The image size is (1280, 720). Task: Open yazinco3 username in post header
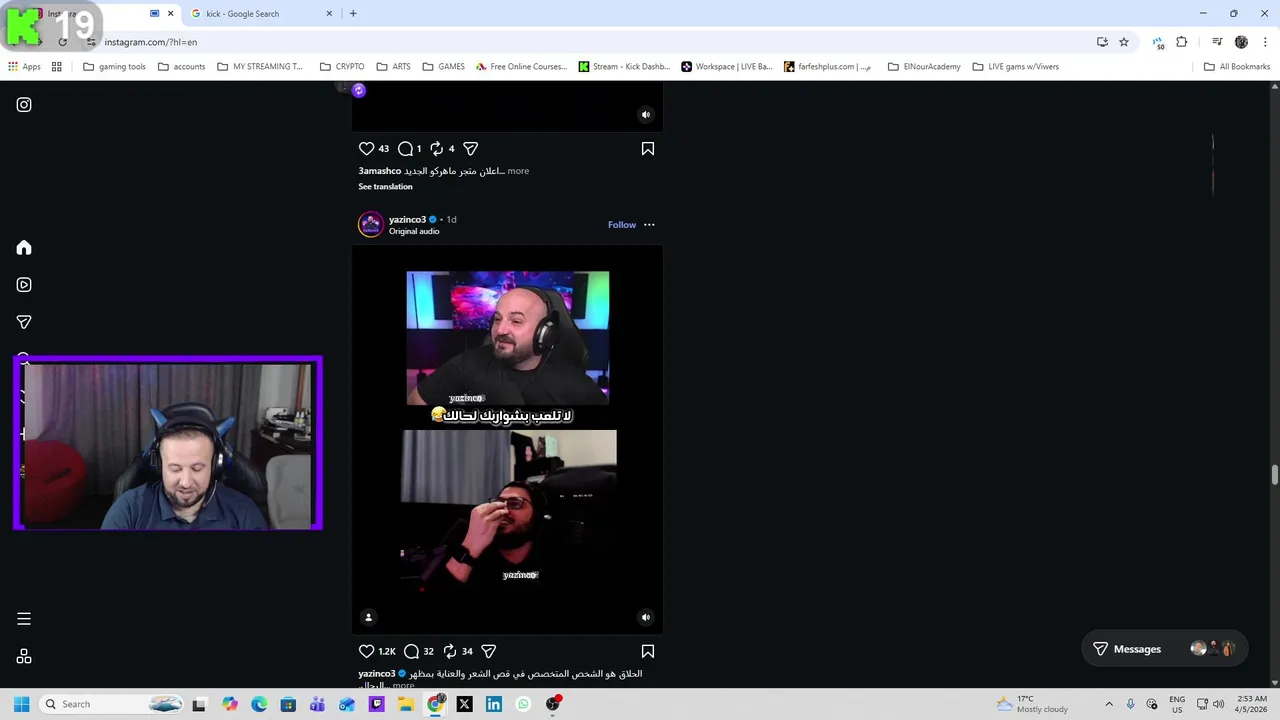(x=407, y=219)
